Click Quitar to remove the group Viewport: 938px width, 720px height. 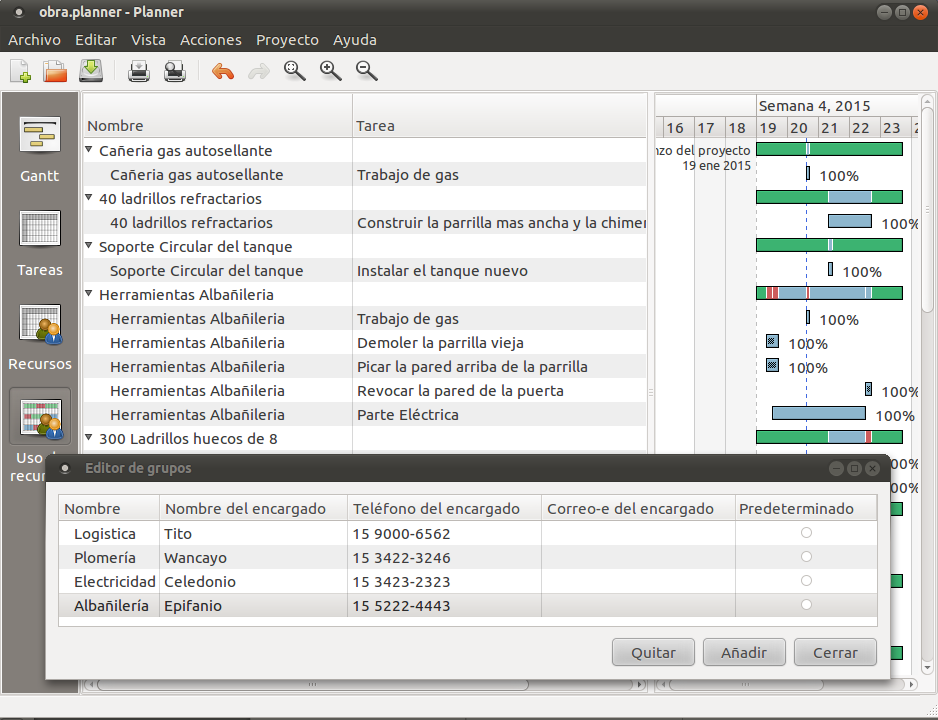pyautogui.click(x=653, y=652)
